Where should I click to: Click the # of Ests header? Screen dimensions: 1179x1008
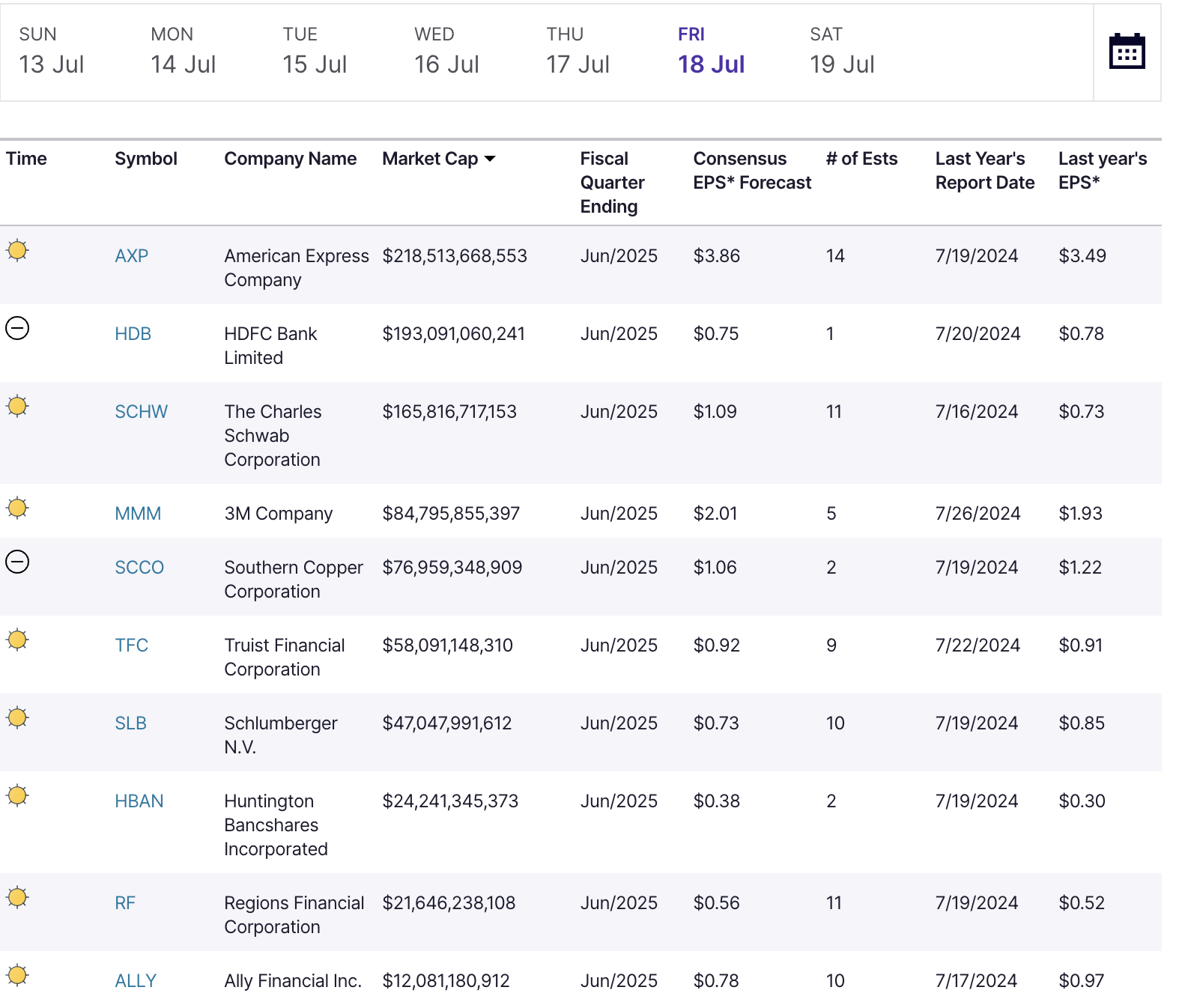coord(861,159)
